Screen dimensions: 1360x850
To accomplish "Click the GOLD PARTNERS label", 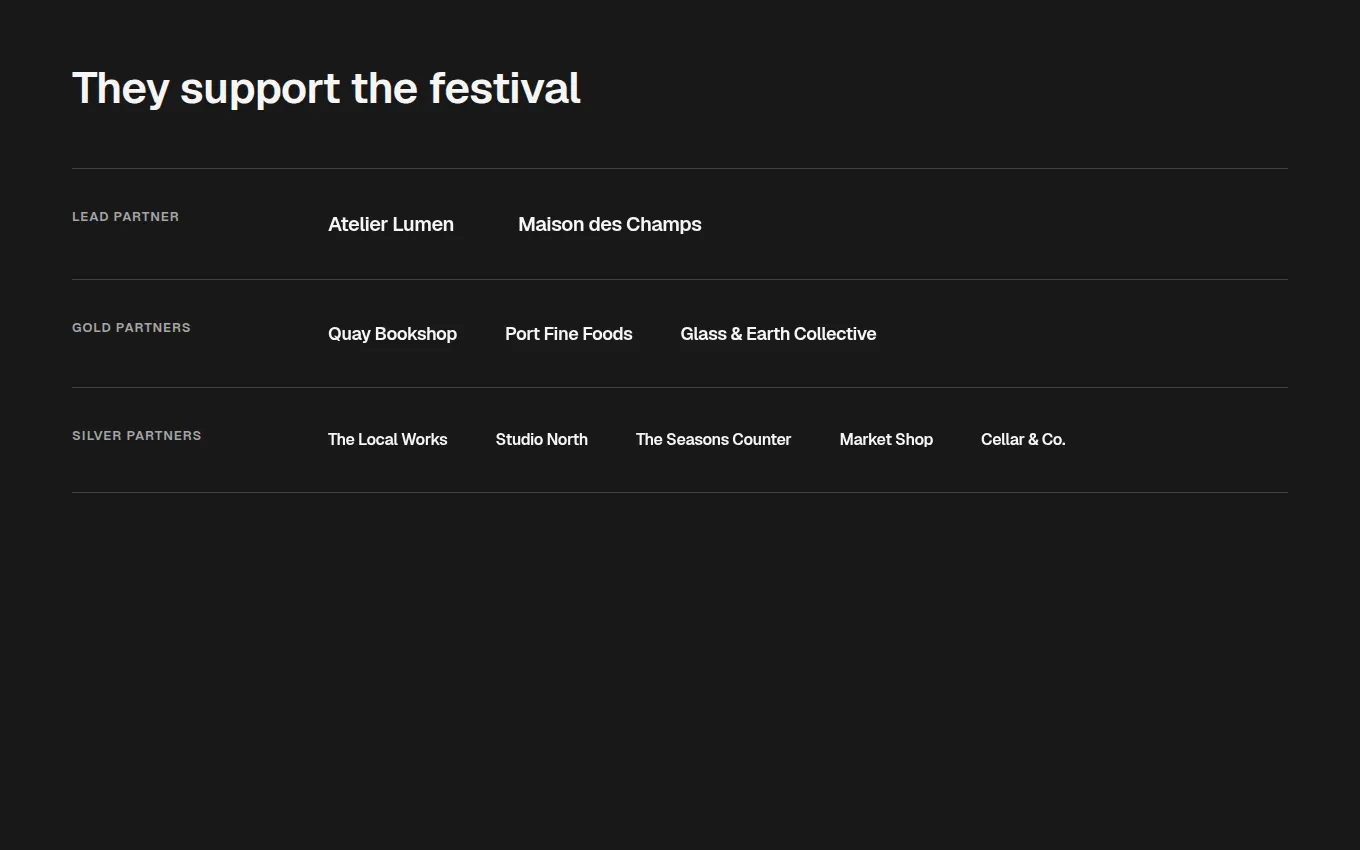I will pos(131,327).
